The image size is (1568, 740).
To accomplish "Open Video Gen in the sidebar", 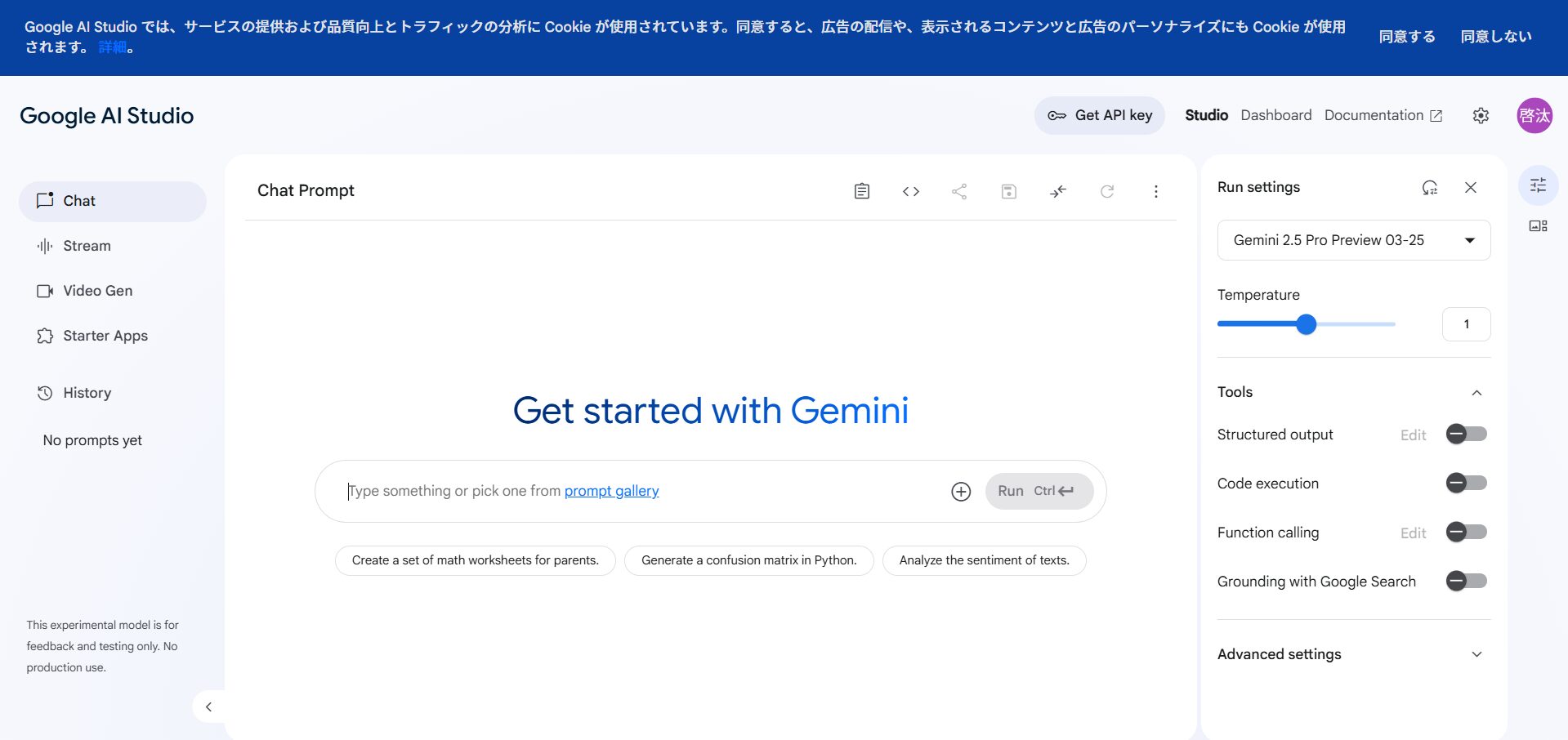I will tap(113, 291).
